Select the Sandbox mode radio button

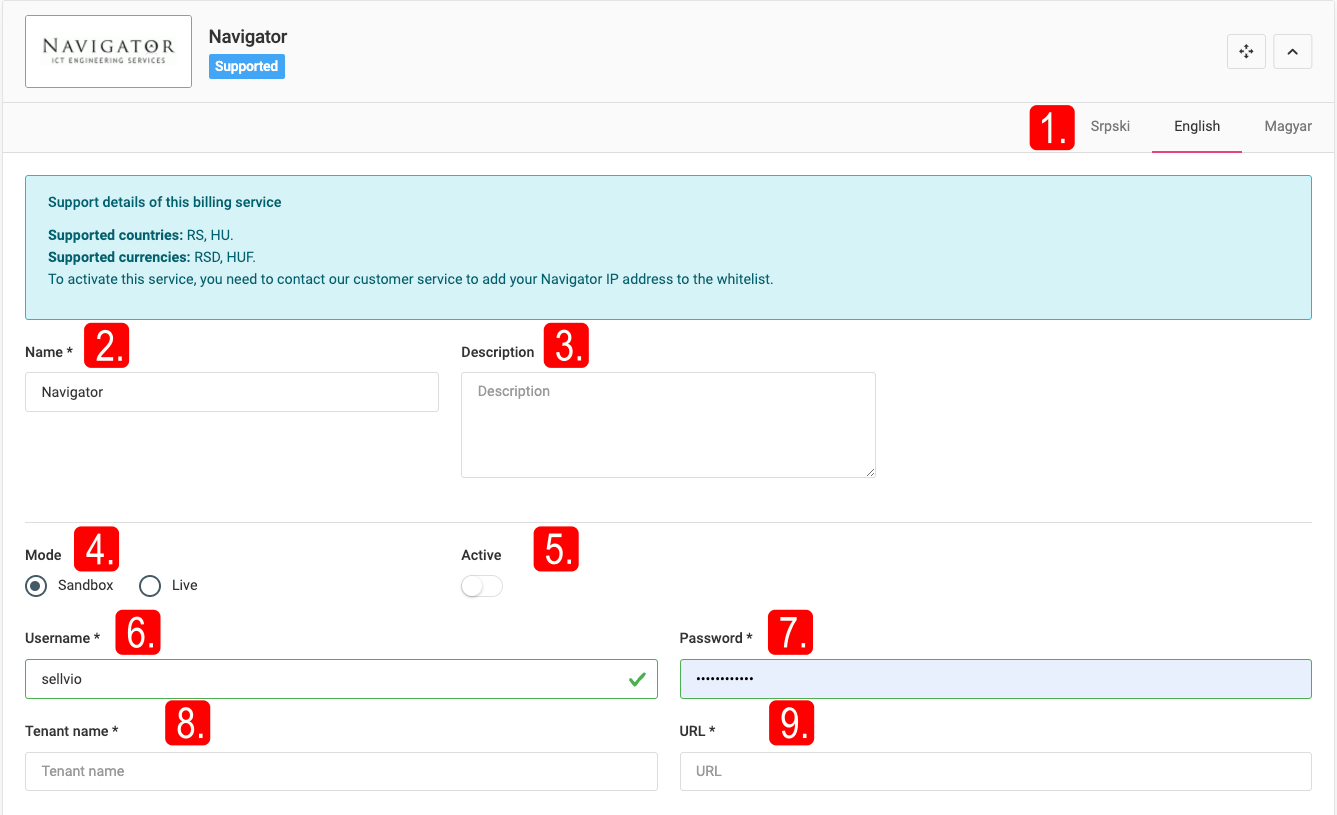(x=37, y=586)
